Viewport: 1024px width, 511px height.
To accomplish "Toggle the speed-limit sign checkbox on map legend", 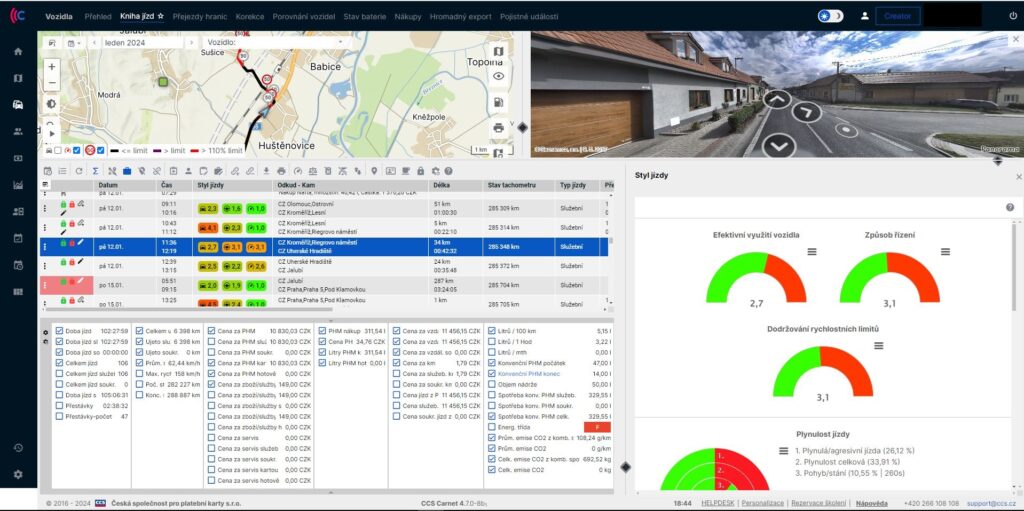I will (101, 150).
